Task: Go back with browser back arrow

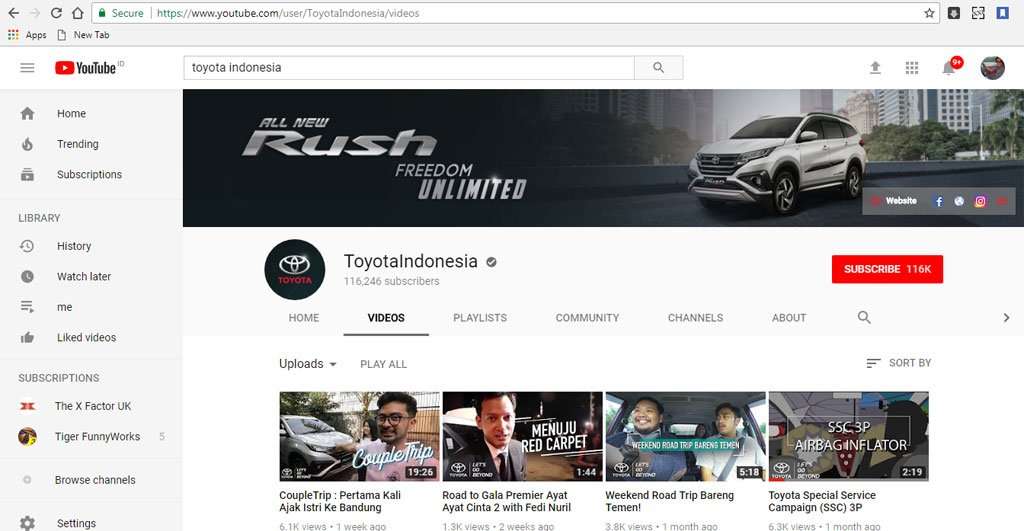Action: coord(13,13)
